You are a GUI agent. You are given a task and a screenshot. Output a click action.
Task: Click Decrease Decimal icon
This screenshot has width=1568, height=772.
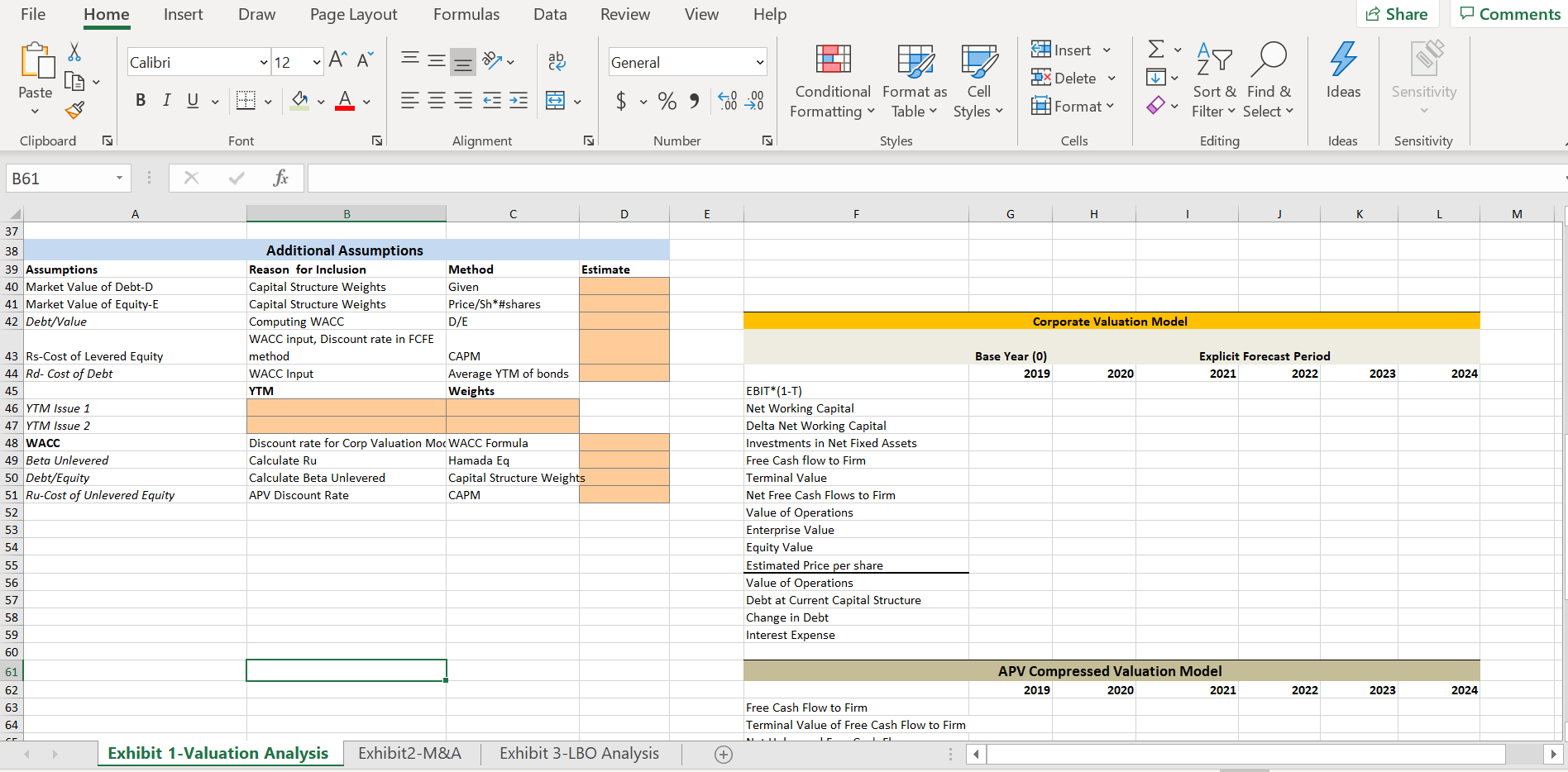(x=754, y=101)
